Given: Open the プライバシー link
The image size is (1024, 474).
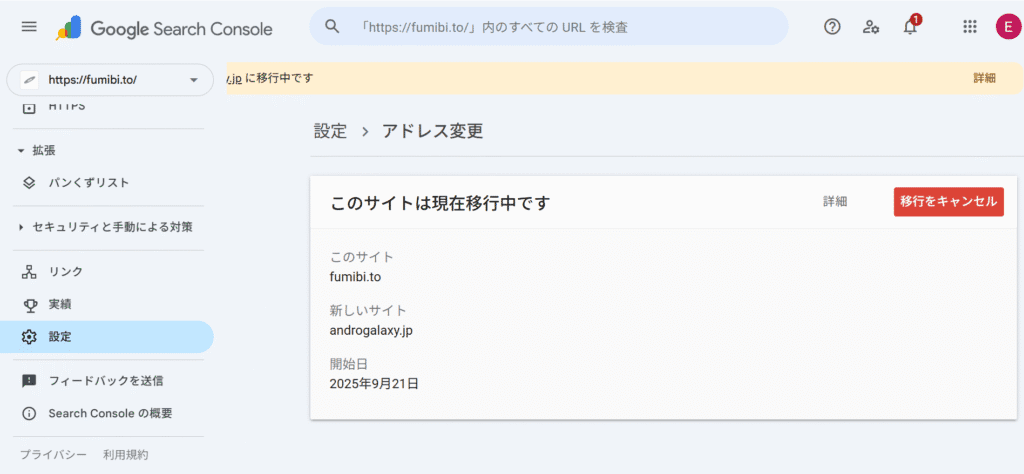Looking at the screenshot, I should click(x=53, y=454).
